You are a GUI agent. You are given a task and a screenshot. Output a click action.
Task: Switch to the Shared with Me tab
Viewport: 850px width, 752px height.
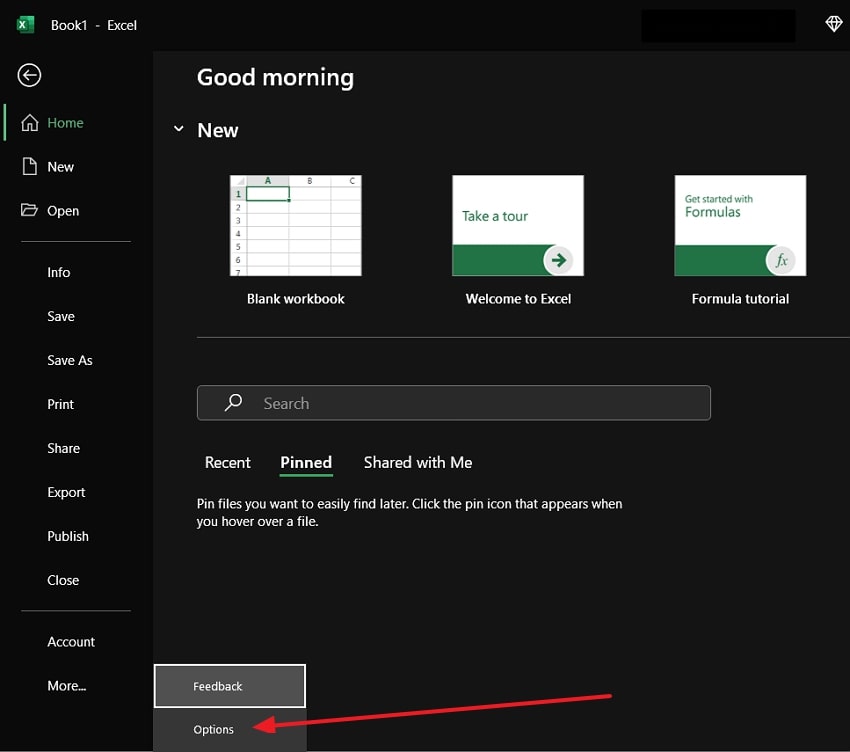[x=417, y=462]
